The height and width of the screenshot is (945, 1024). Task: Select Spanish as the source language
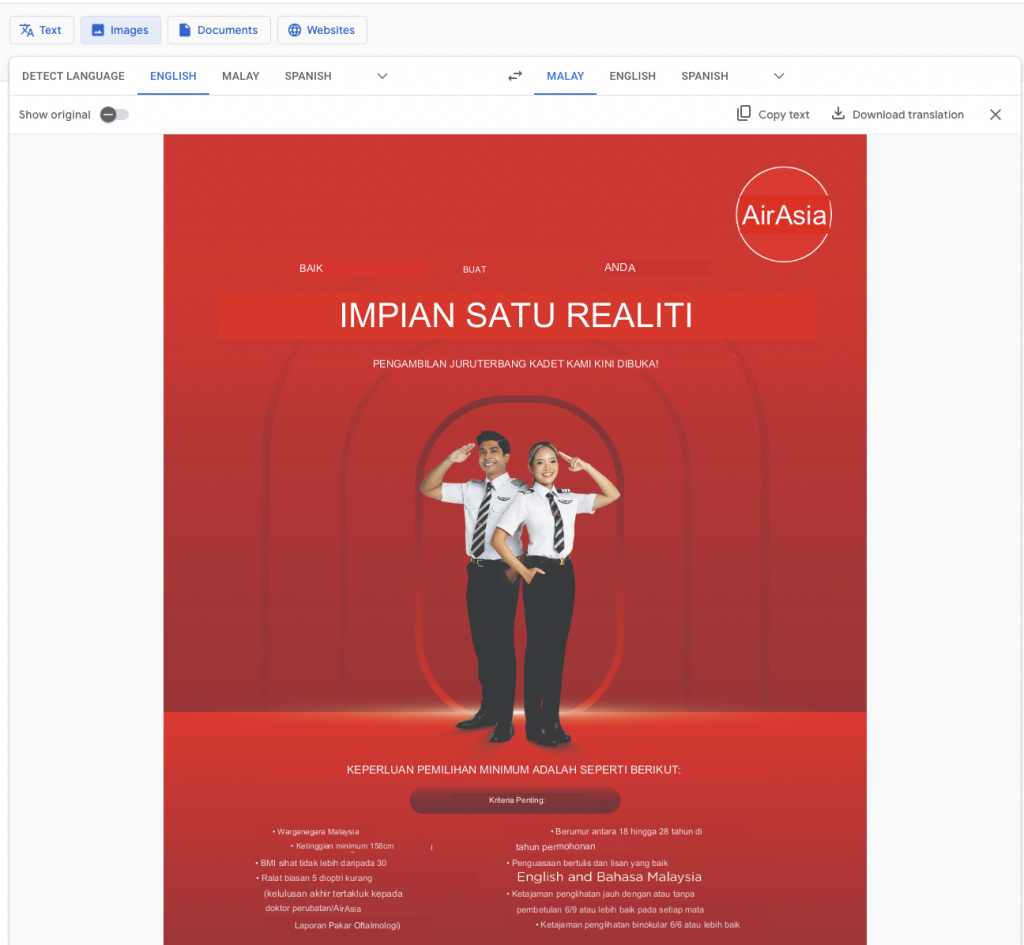(x=307, y=75)
